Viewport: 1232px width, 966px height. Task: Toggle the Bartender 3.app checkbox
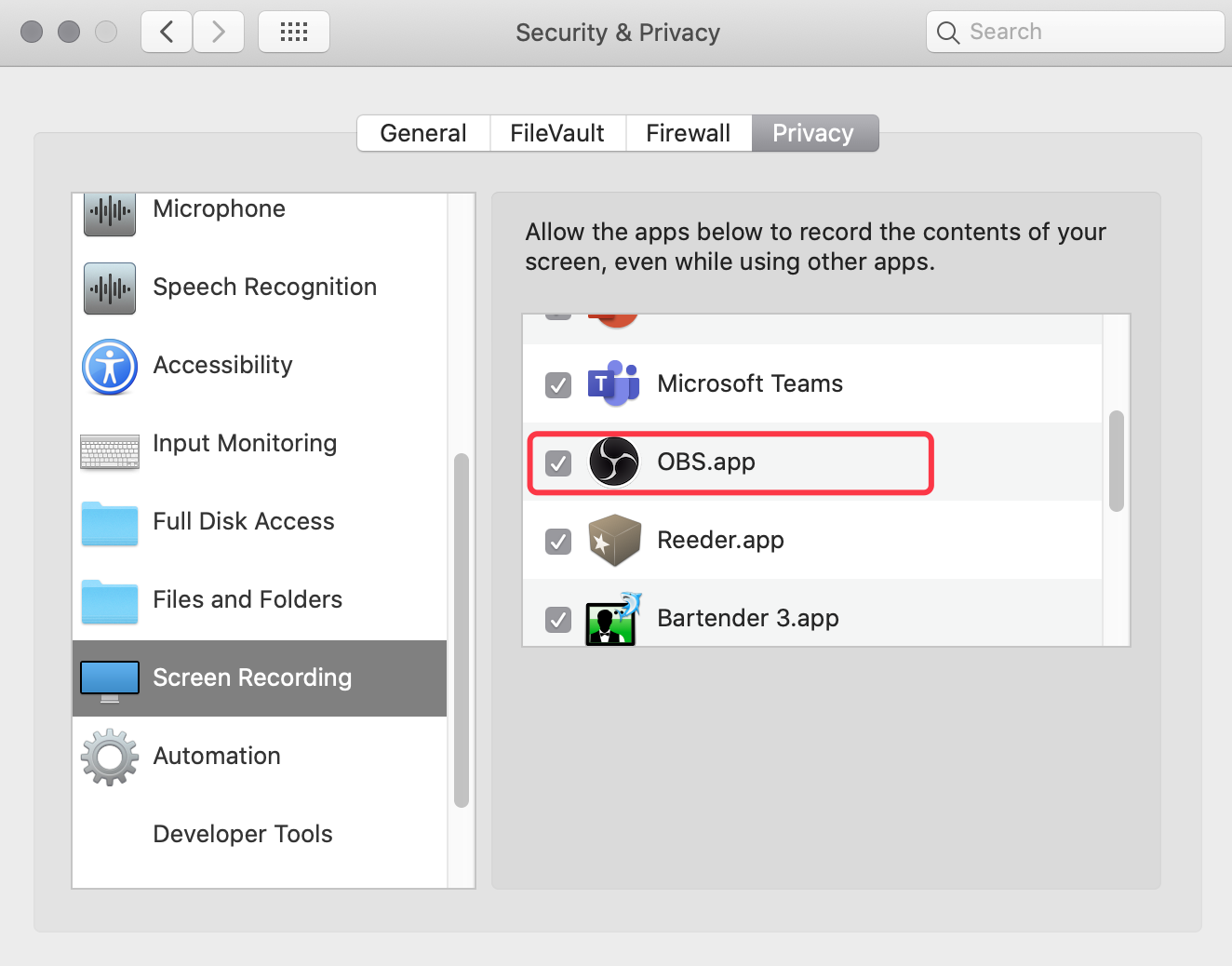point(558,619)
